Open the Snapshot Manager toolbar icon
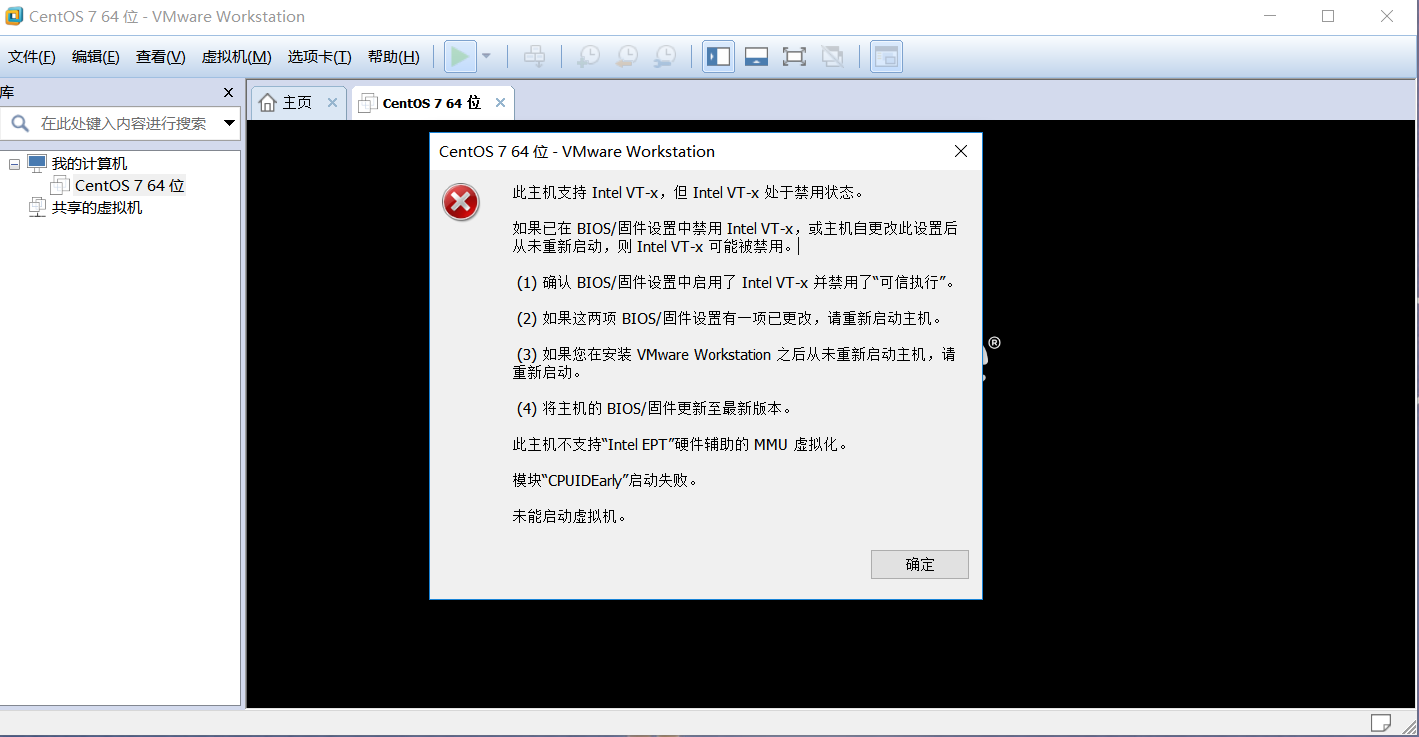Screen dimensions: 1419x737 (x=664, y=57)
